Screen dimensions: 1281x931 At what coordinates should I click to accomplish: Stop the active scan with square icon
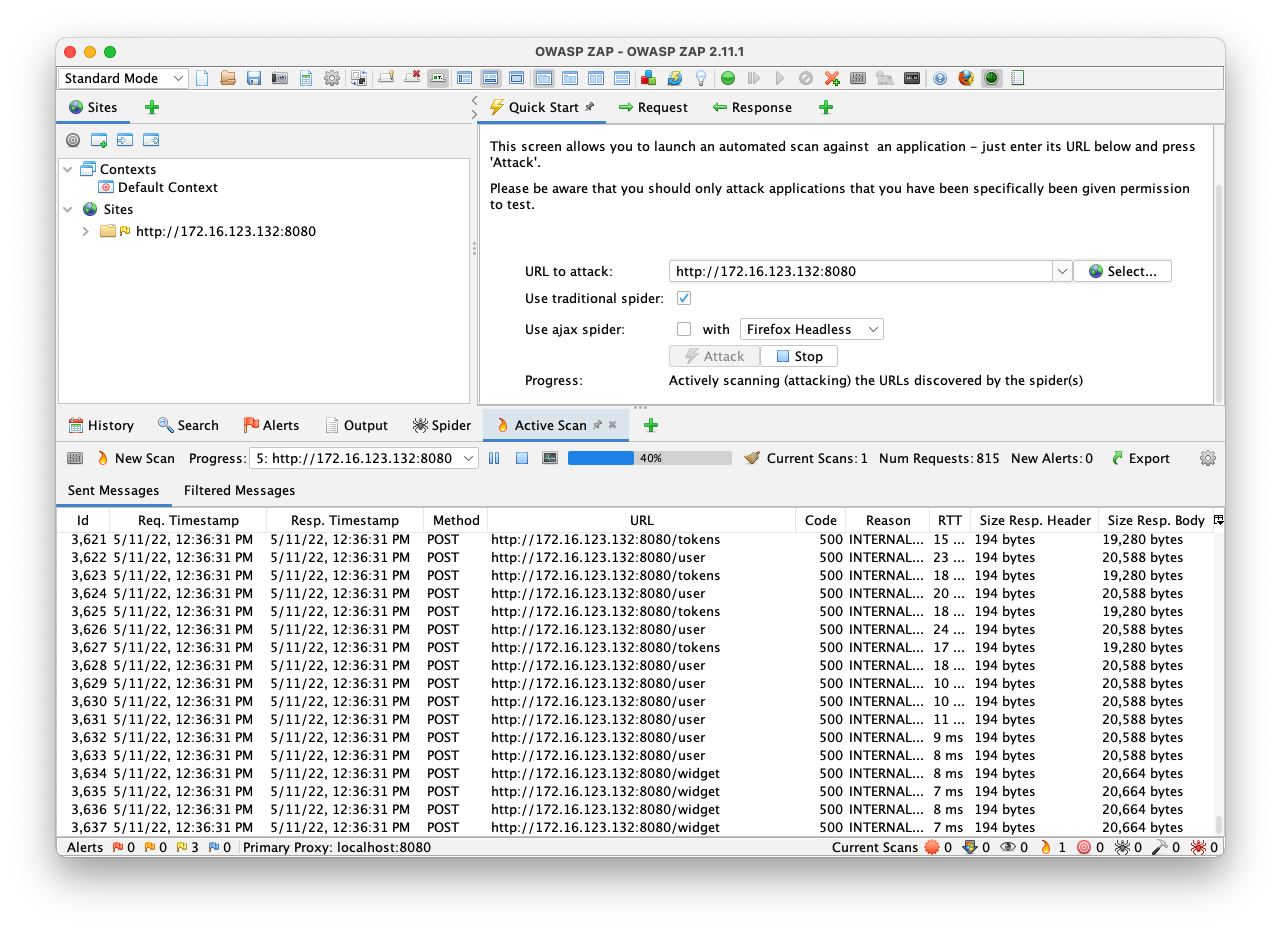tap(522, 458)
